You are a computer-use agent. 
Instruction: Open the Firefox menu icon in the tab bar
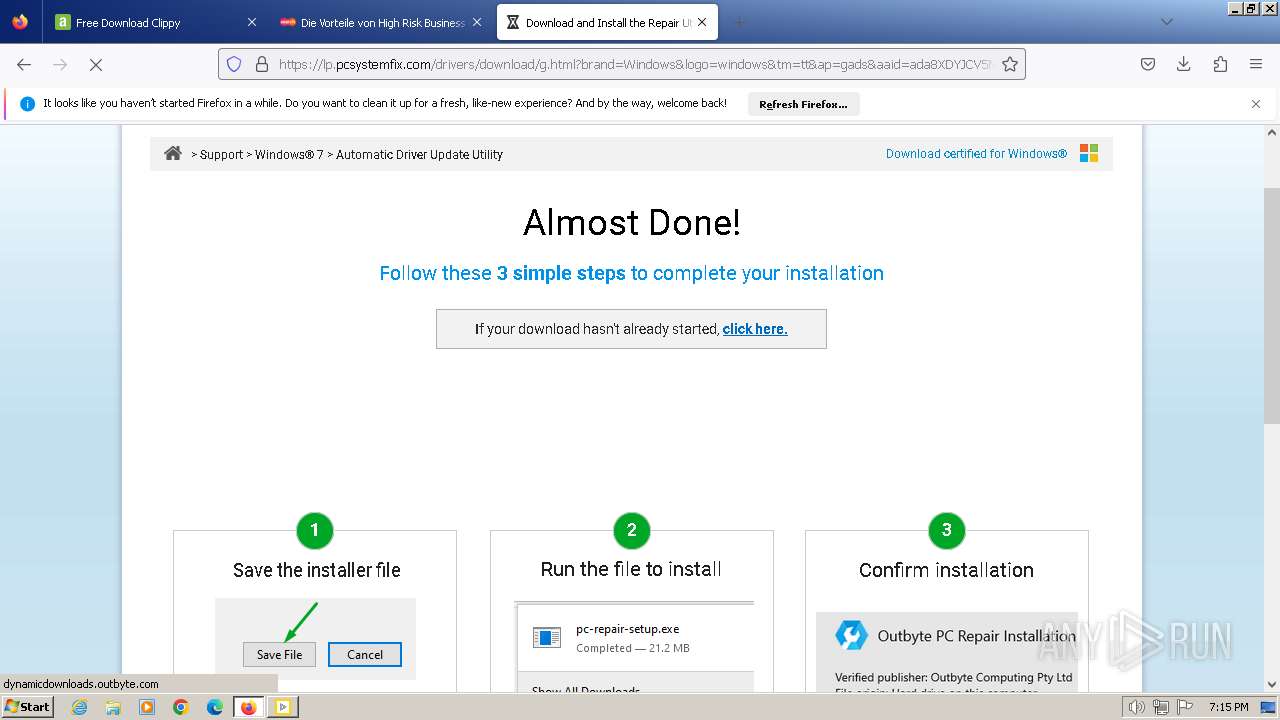click(x=20, y=22)
